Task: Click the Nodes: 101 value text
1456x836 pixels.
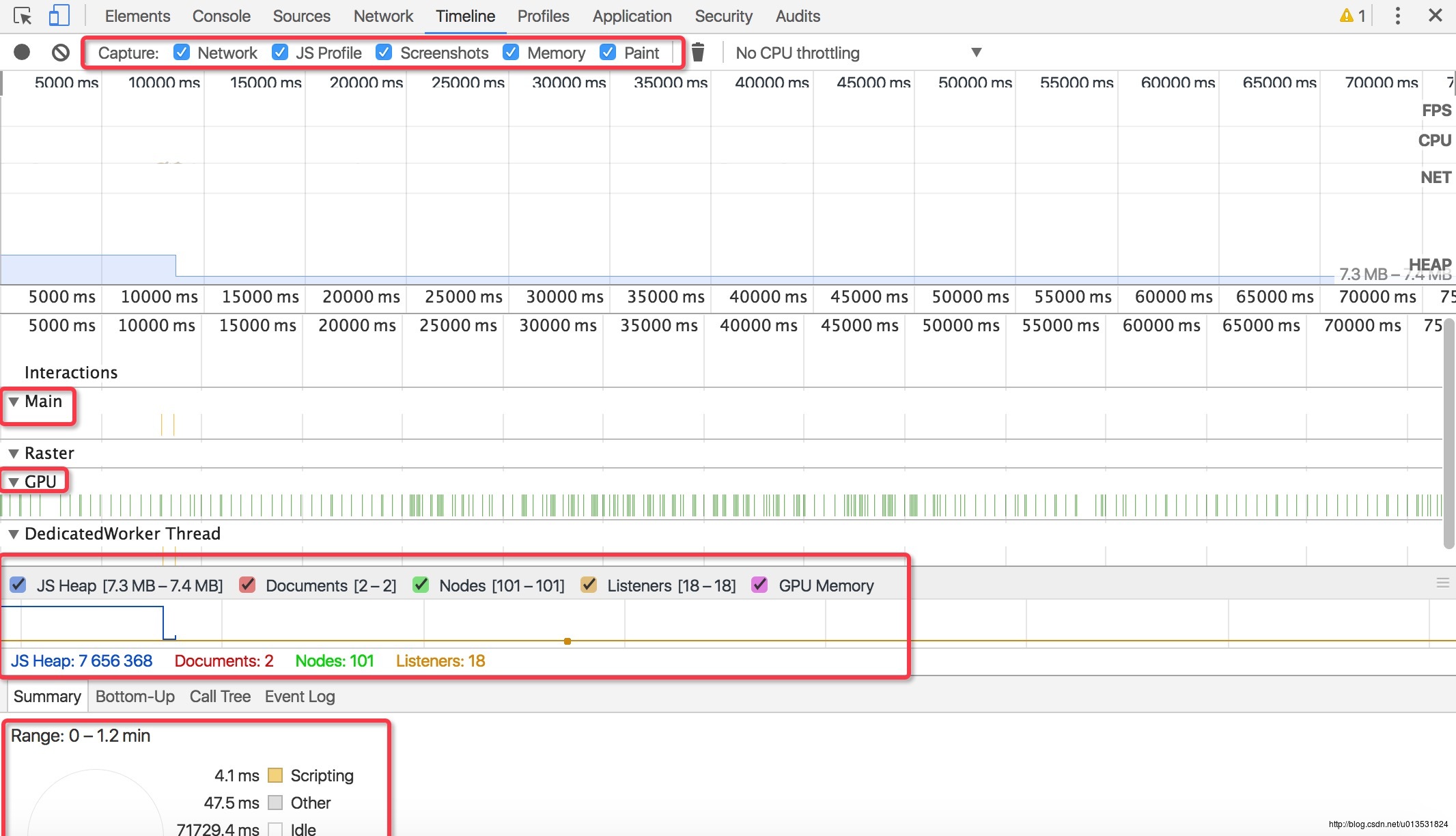Action: pos(335,660)
